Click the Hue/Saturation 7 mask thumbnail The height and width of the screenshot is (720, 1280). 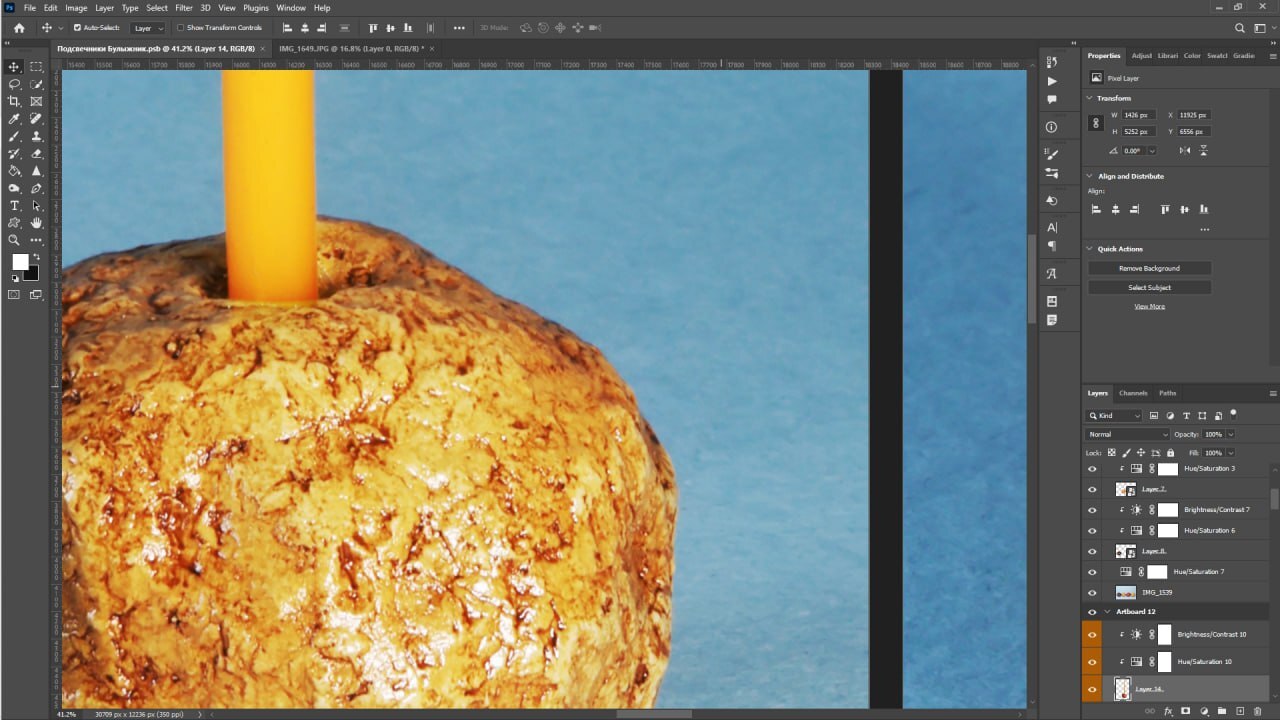coord(1157,572)
